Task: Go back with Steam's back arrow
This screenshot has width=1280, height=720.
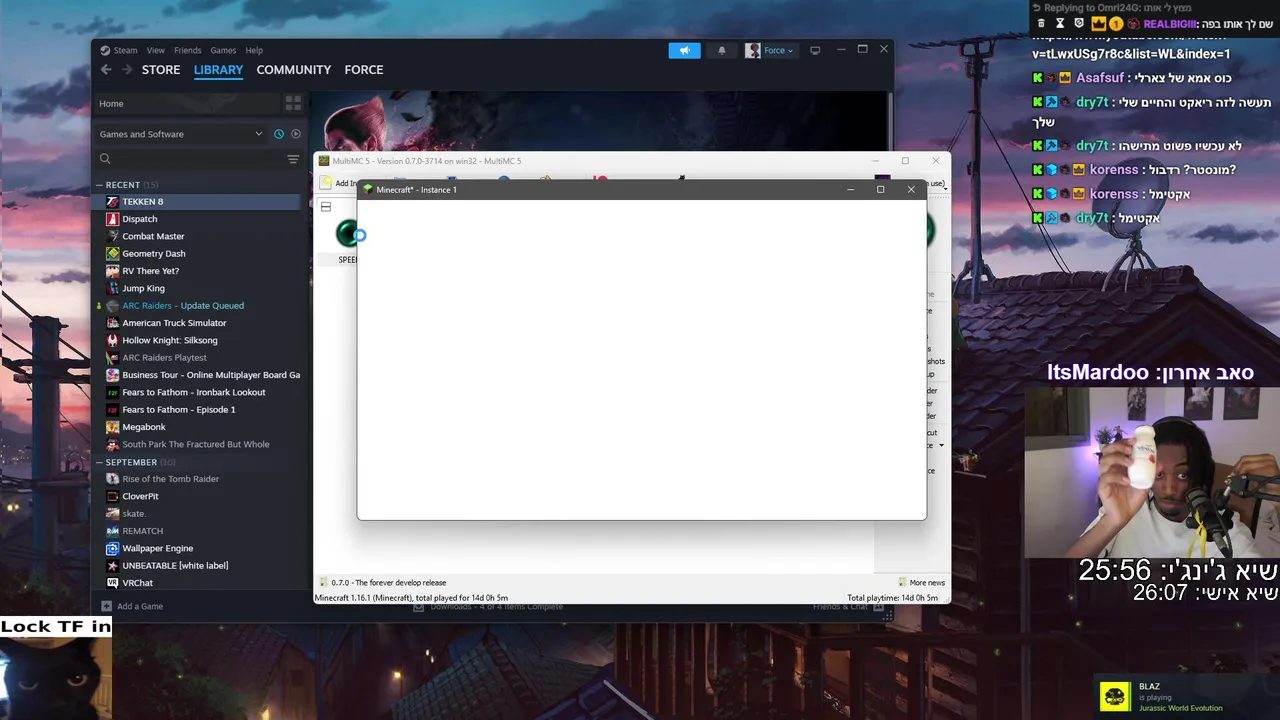Action: click(106, 70)
